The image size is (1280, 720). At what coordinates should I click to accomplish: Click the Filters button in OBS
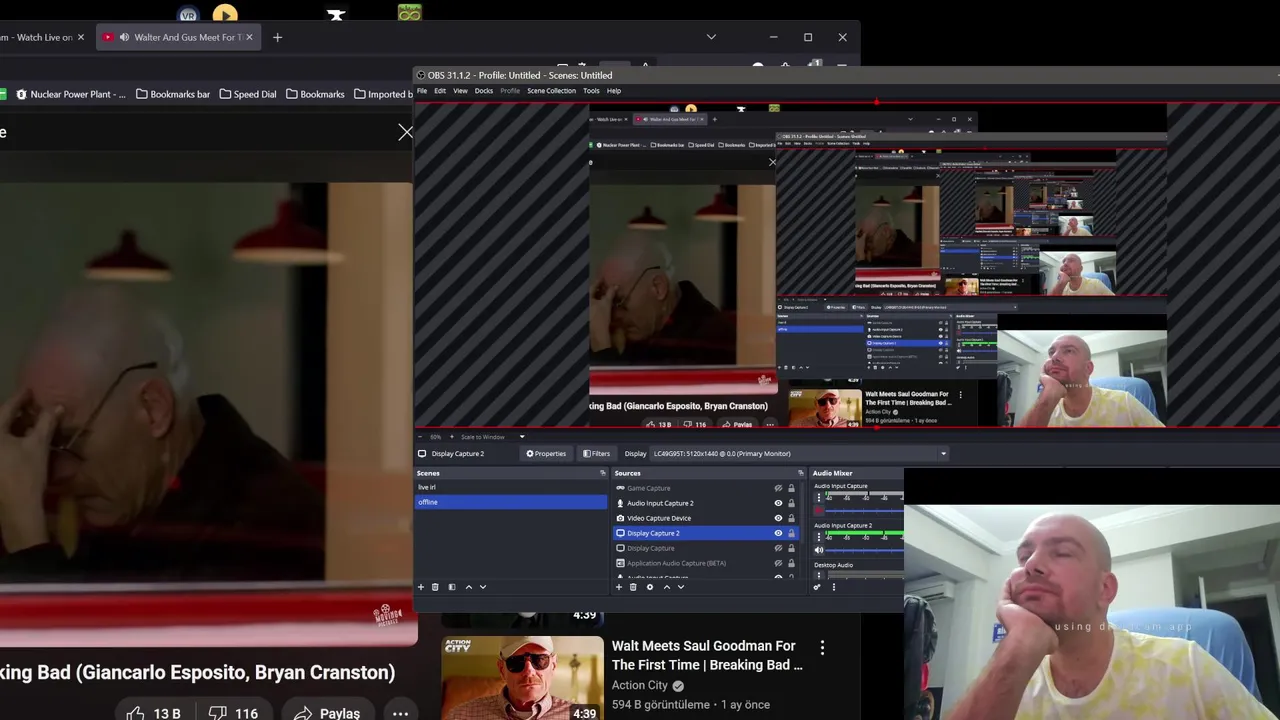[597, 454]
